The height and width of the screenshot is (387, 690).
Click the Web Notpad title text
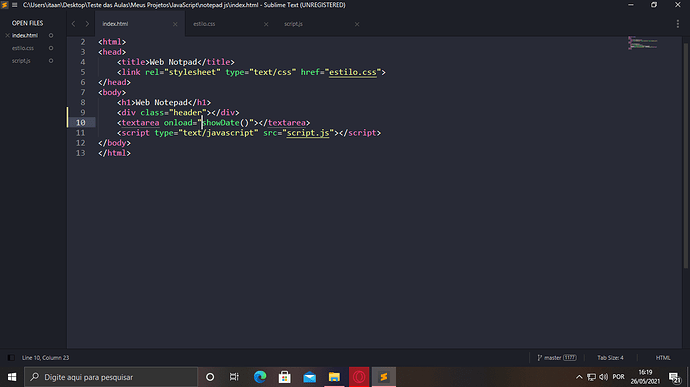[173, 62]
